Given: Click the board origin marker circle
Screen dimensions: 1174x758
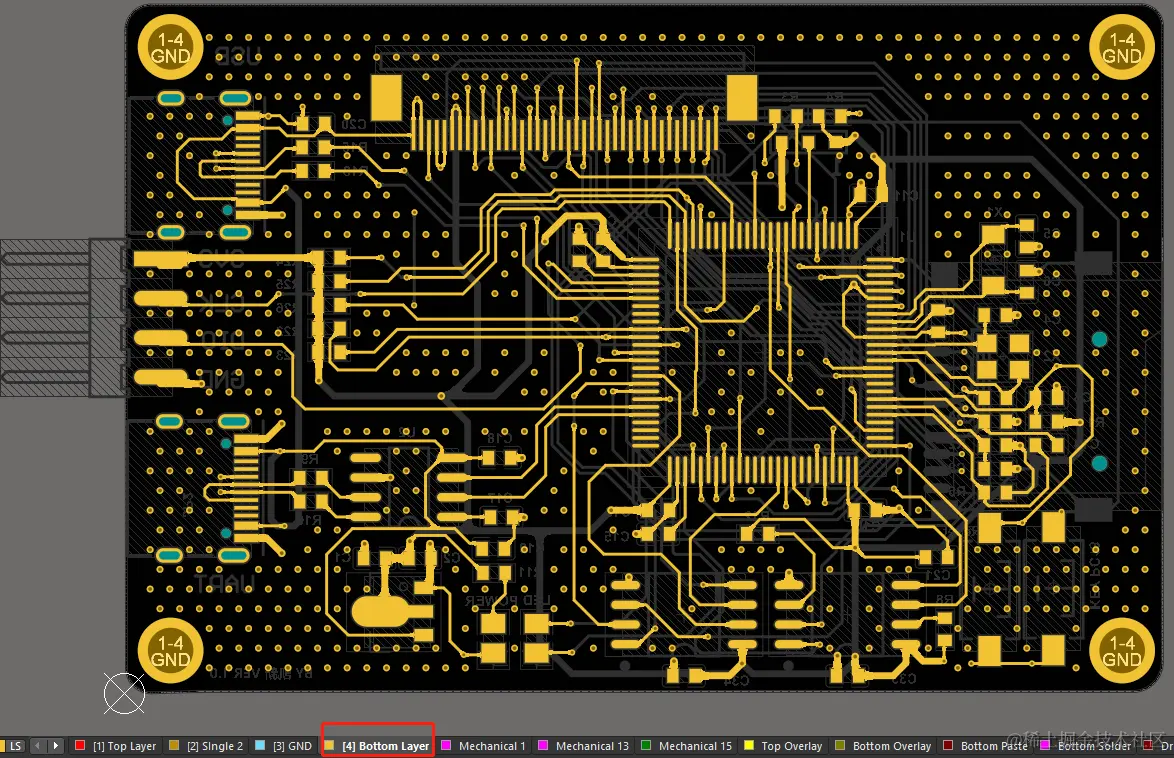Looking at the screenshot, I should point(124,694).
